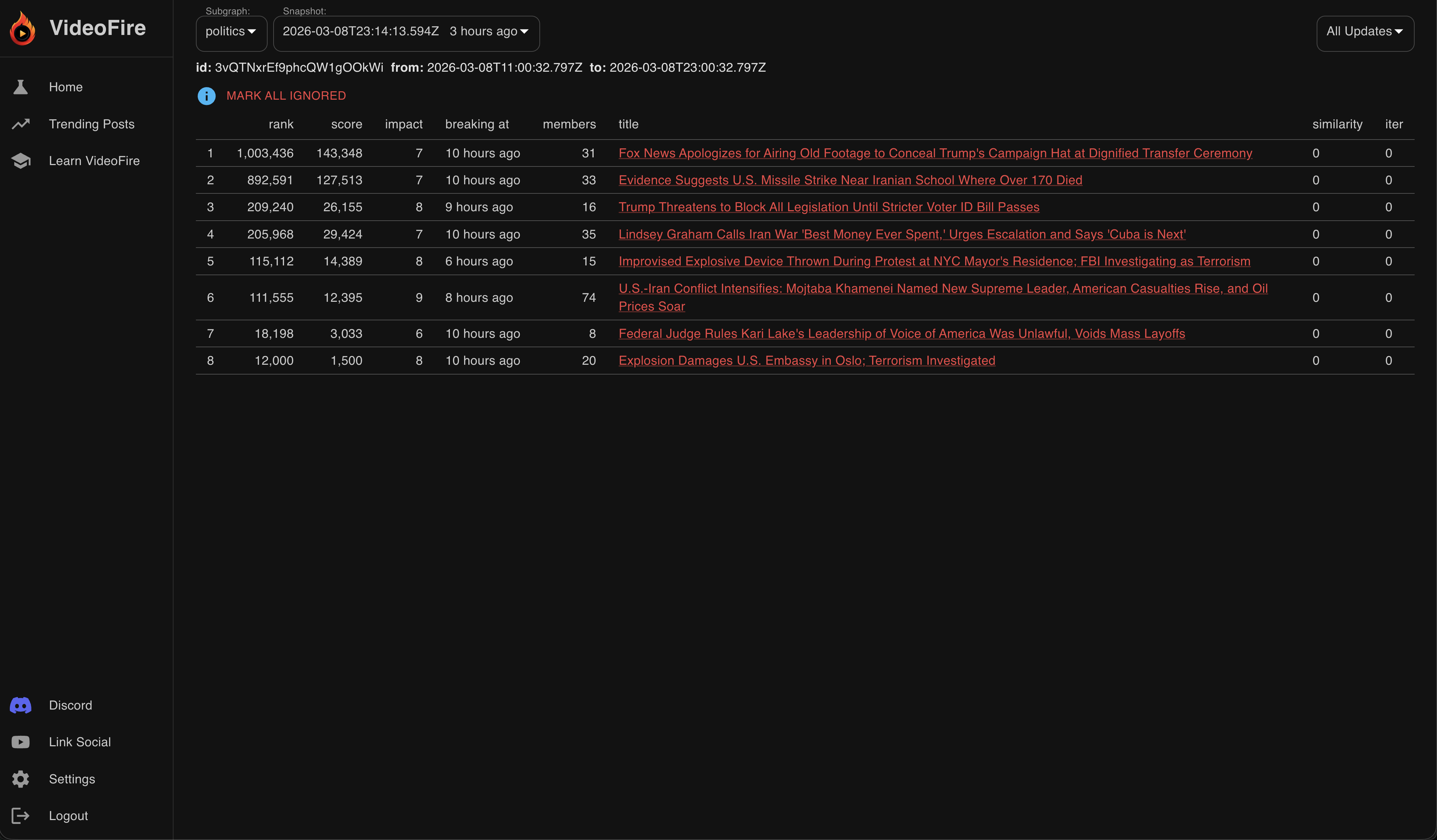
Task: Click score value 127,513
Action: (339, 180)
